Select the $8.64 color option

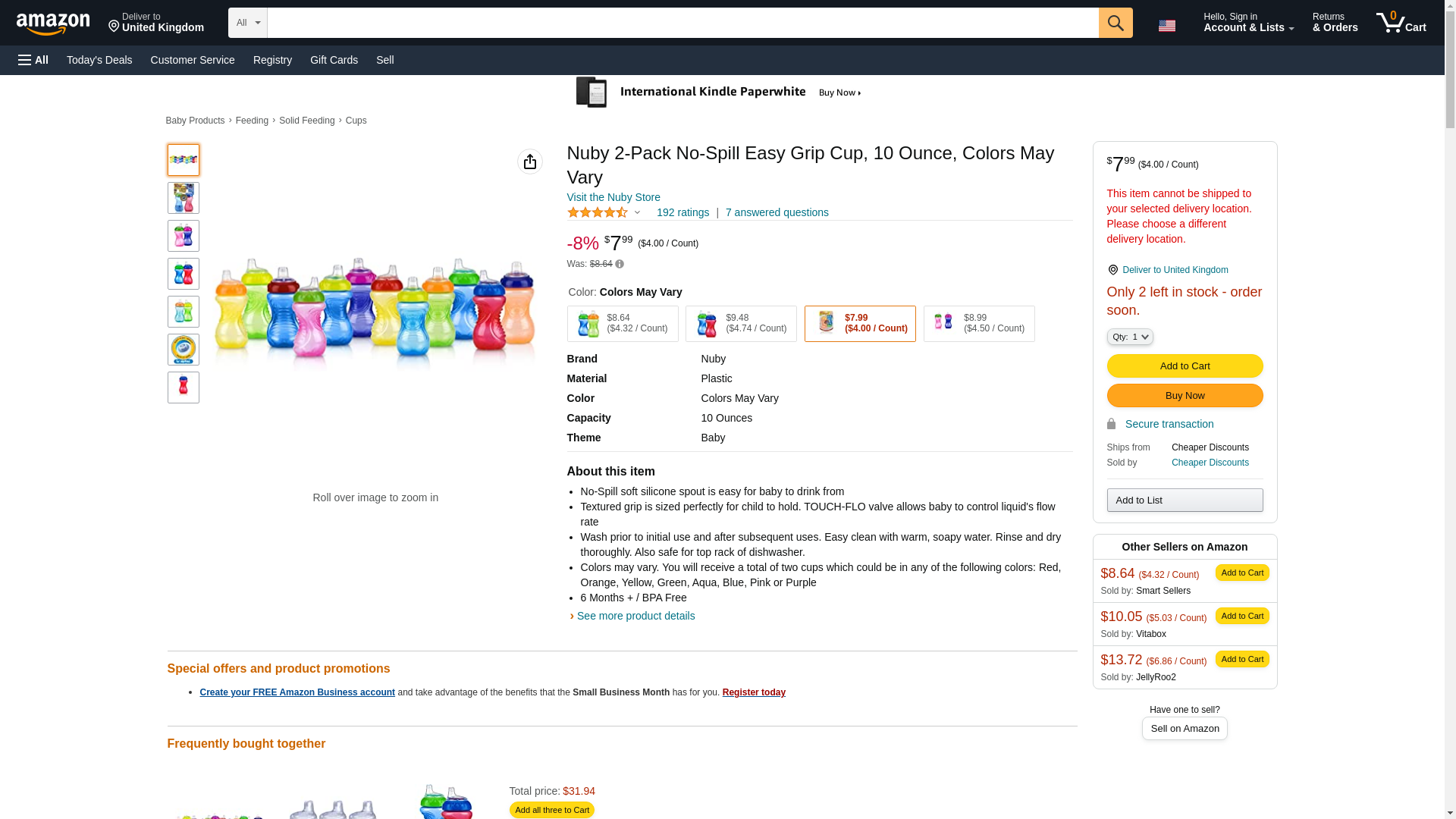click(x=622, y=324)
